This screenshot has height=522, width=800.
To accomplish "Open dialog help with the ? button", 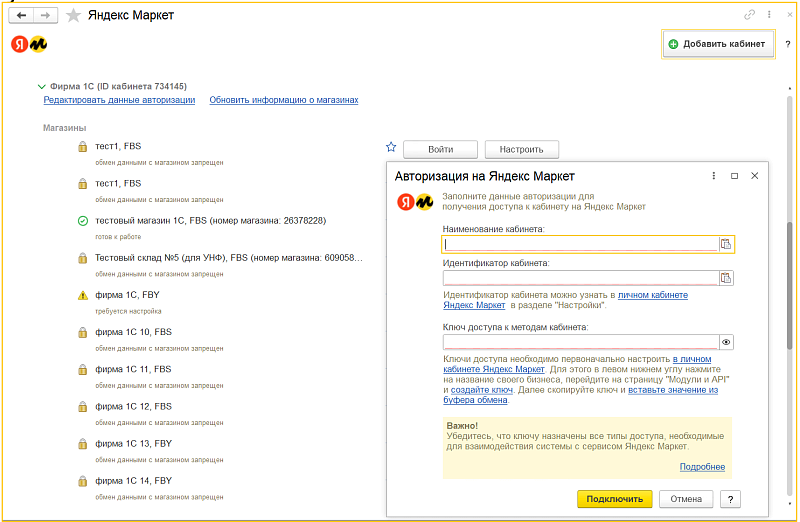I will (x=730, y=499).
